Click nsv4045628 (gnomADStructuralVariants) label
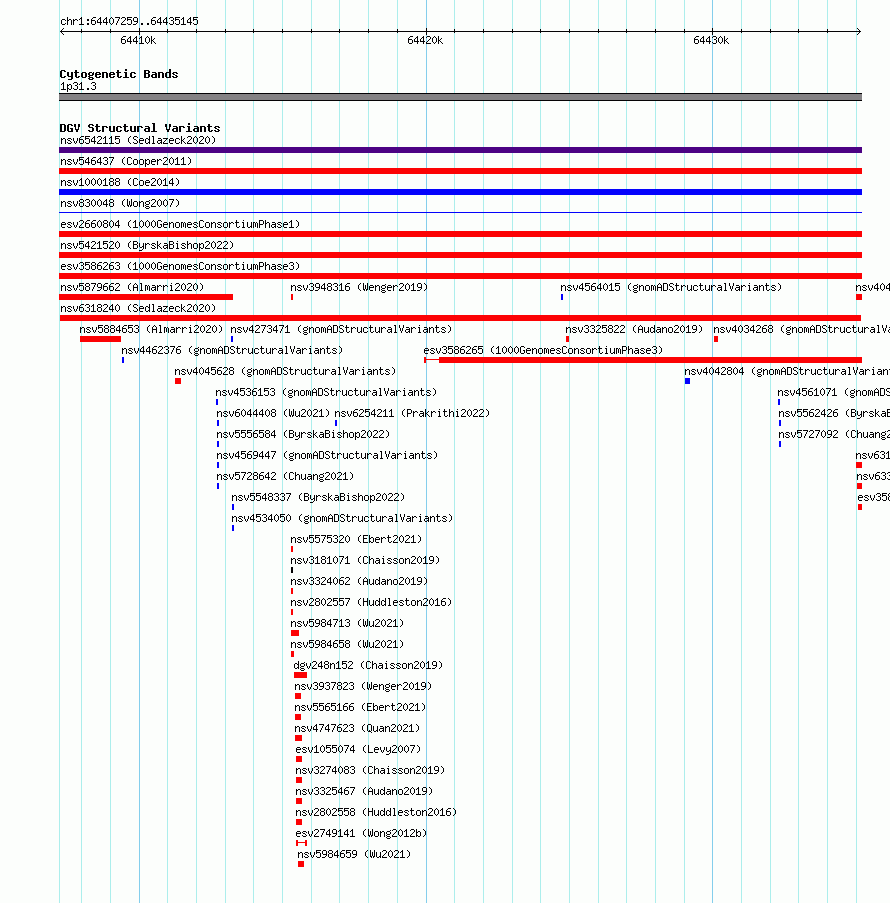The height and width of the screenshot is (903, 890). 285,371
